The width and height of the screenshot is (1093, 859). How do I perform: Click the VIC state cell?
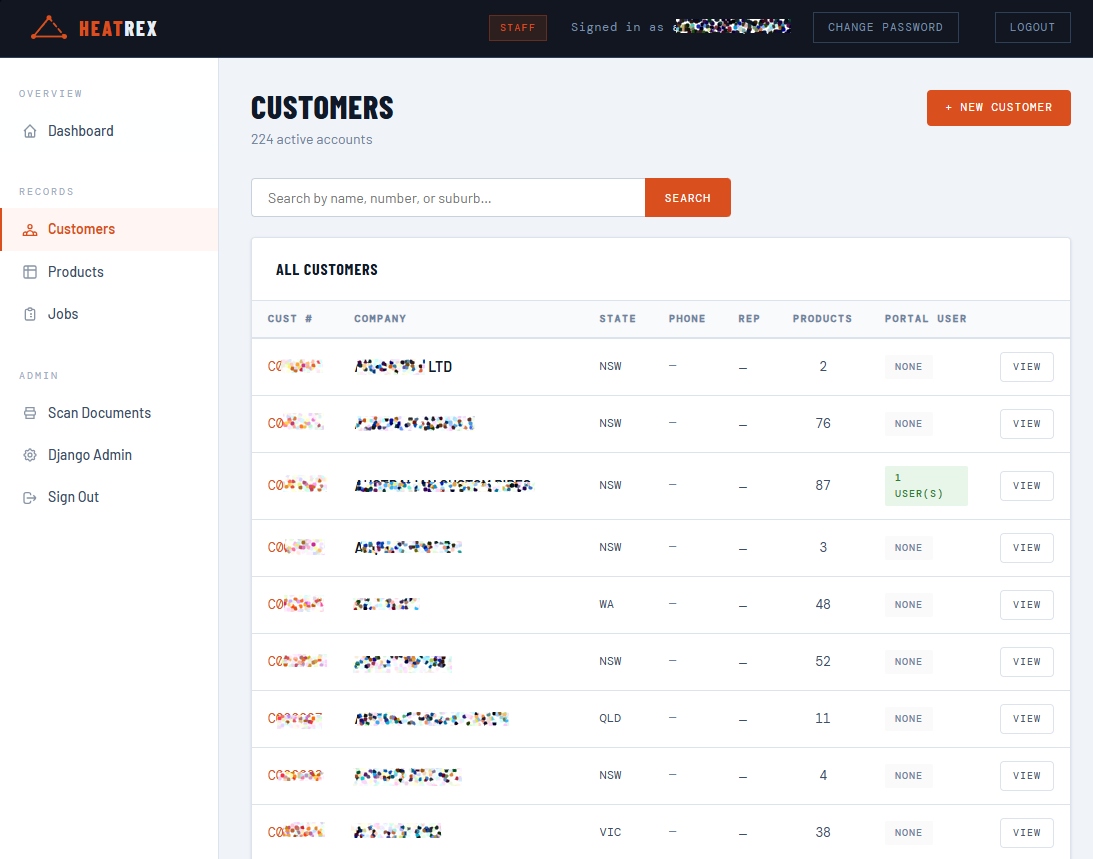coord(609,832)
